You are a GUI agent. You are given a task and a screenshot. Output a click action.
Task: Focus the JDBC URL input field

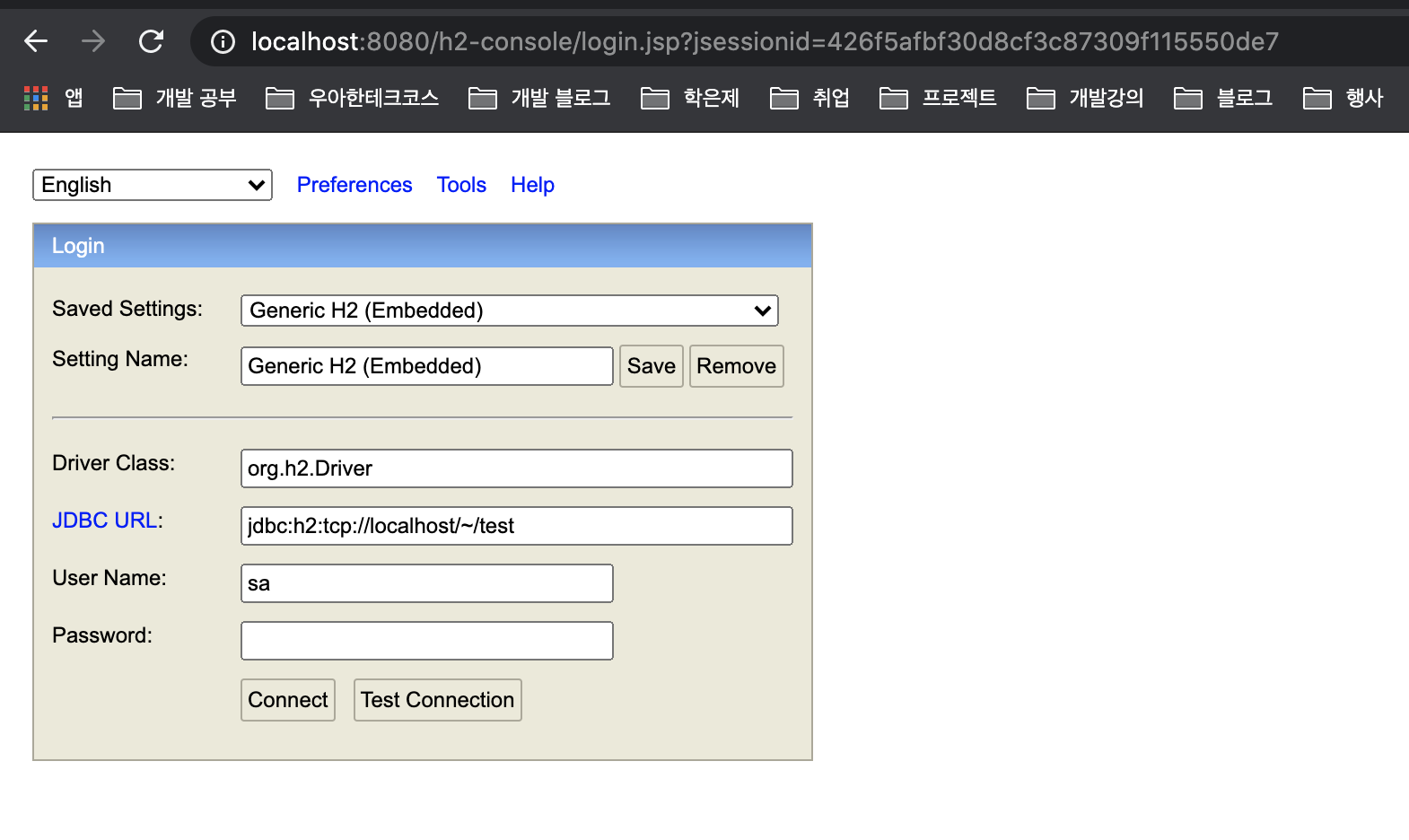[x=517, y=526]
